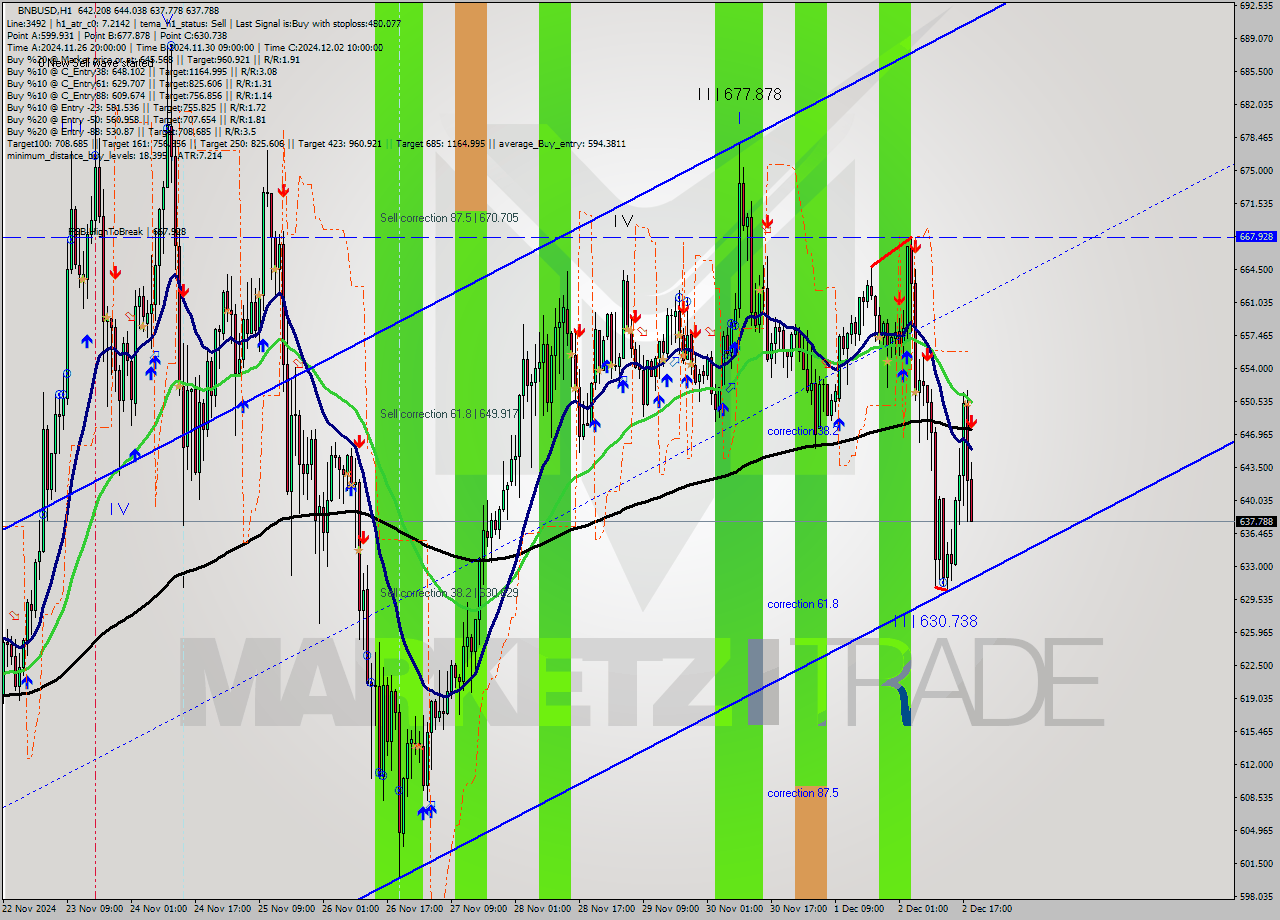Click the 'Buy %20 @ Entry -50' line
The image size is (1280, 920).
[x=136, y=119]
